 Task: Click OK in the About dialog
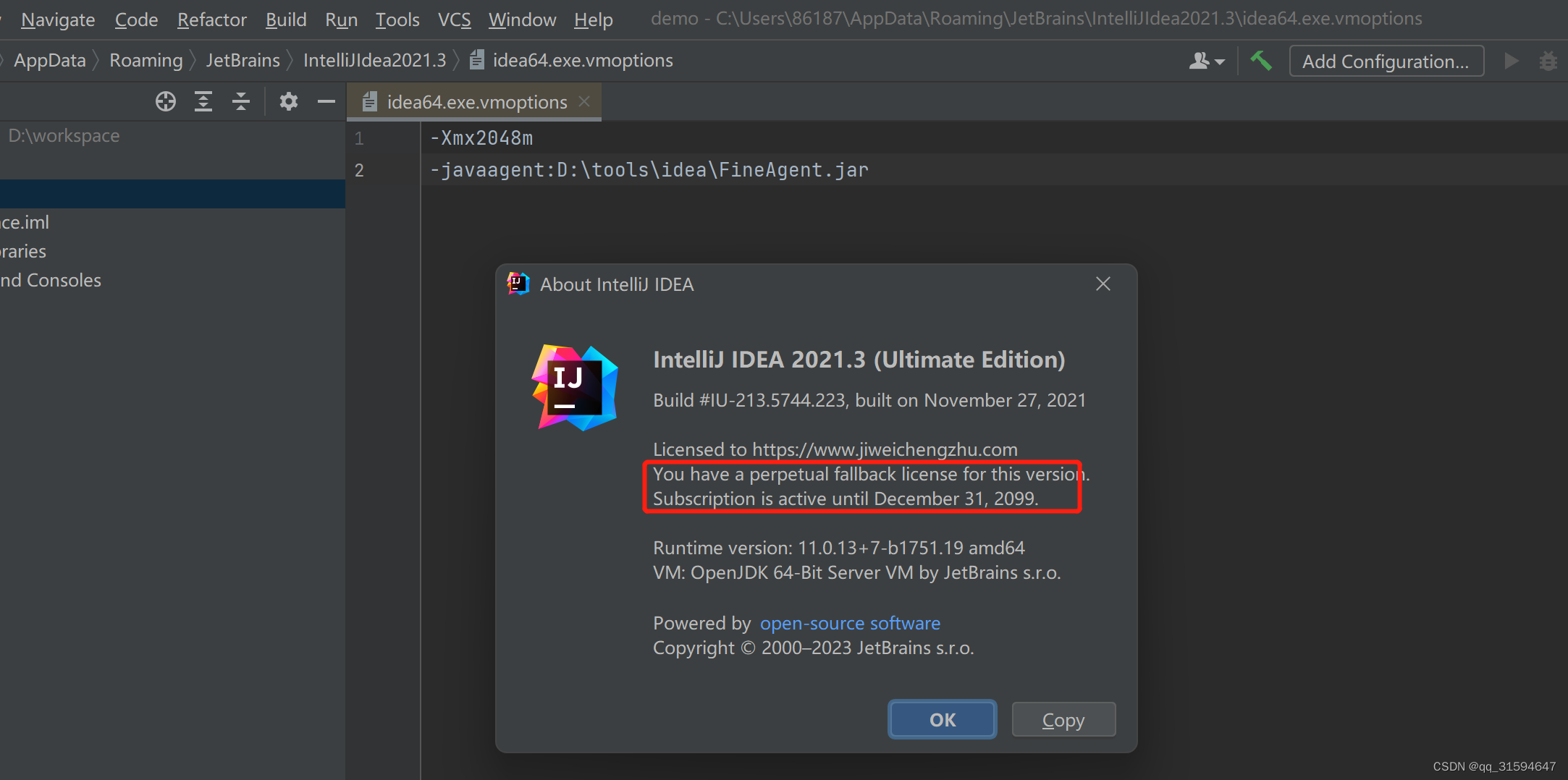[x=943, y=719]
